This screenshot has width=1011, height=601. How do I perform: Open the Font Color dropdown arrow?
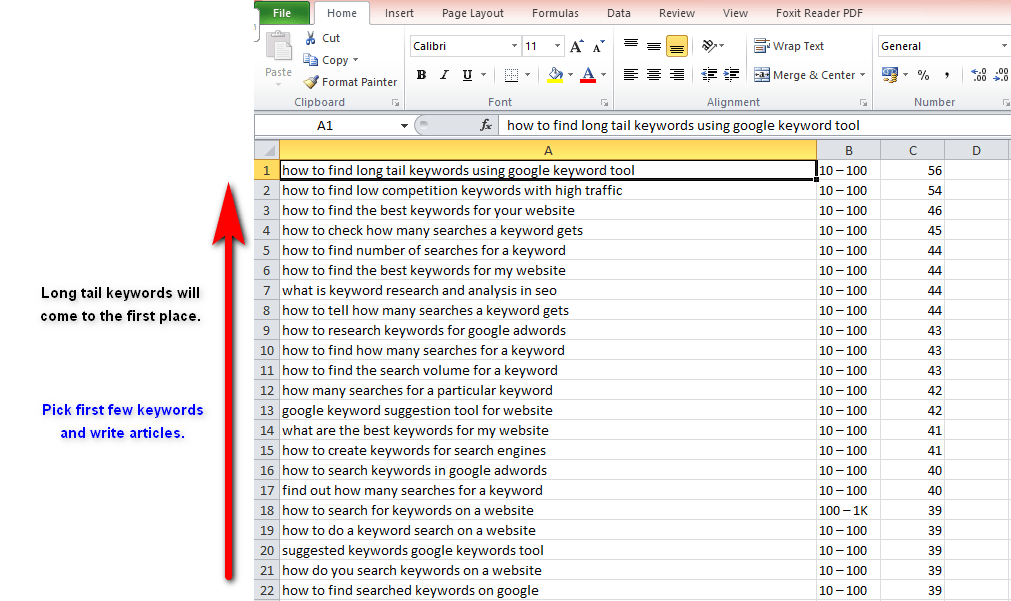pos(604,75)
